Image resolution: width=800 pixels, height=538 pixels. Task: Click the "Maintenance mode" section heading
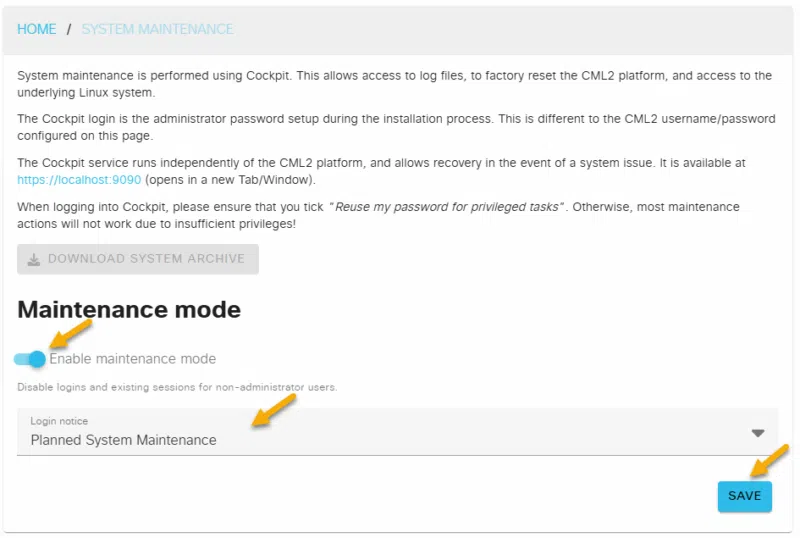point(129,310)
